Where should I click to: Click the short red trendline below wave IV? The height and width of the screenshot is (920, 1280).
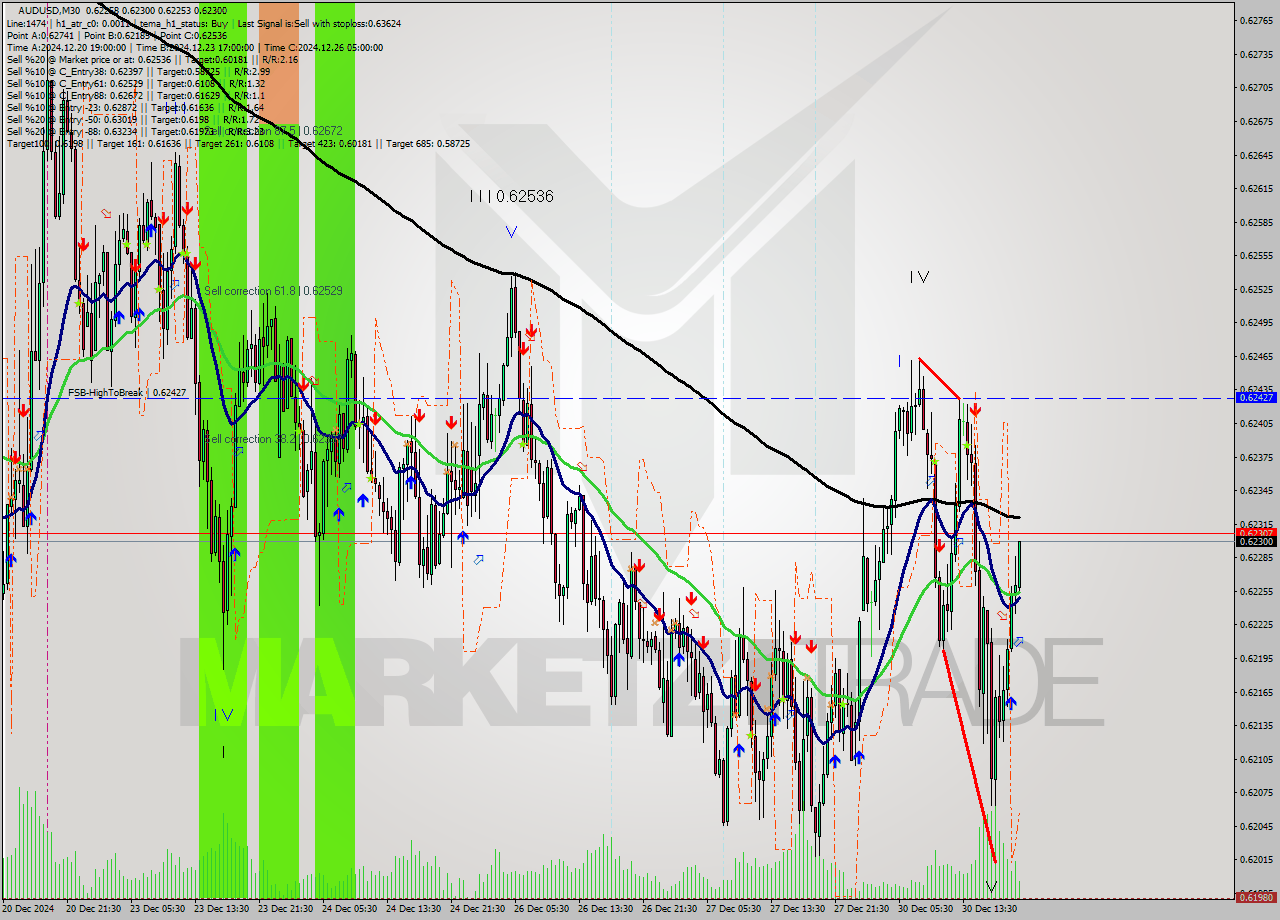(940, 378)
